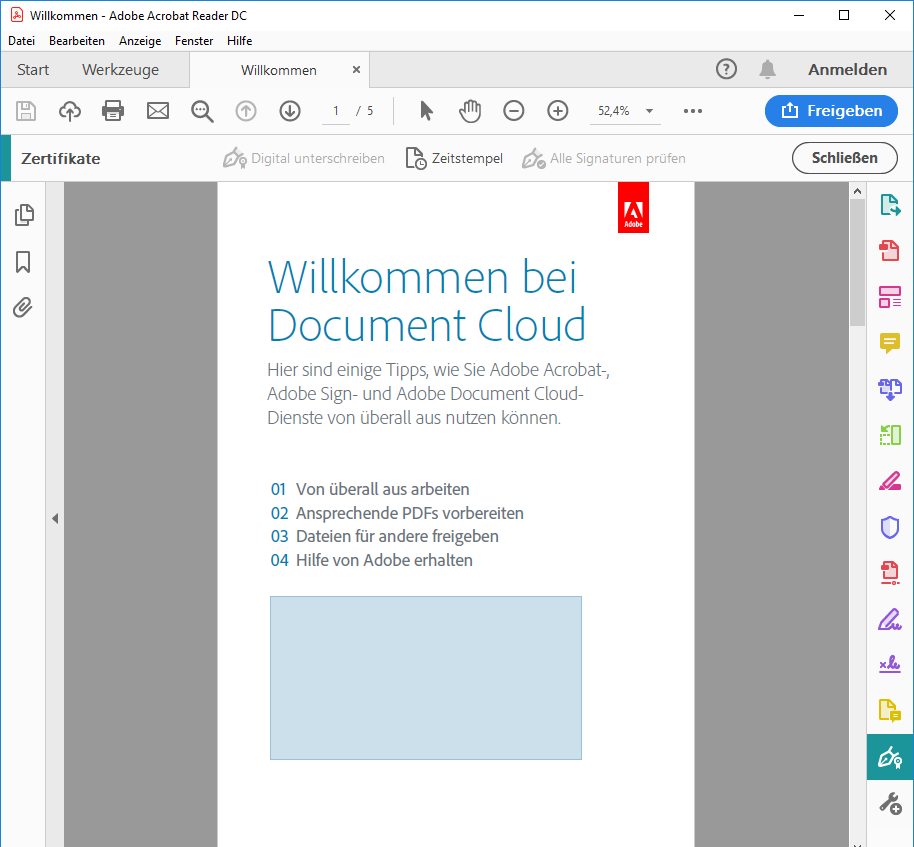The image size is (914, 847).
Task: Open page thumbnails panel
Action: point(23,215)
